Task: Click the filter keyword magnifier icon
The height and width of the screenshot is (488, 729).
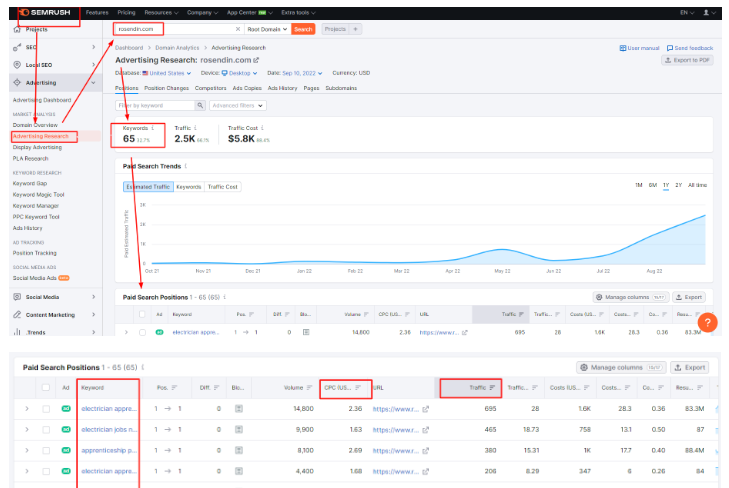Action: pyautogui.click(x=200, y=106)
